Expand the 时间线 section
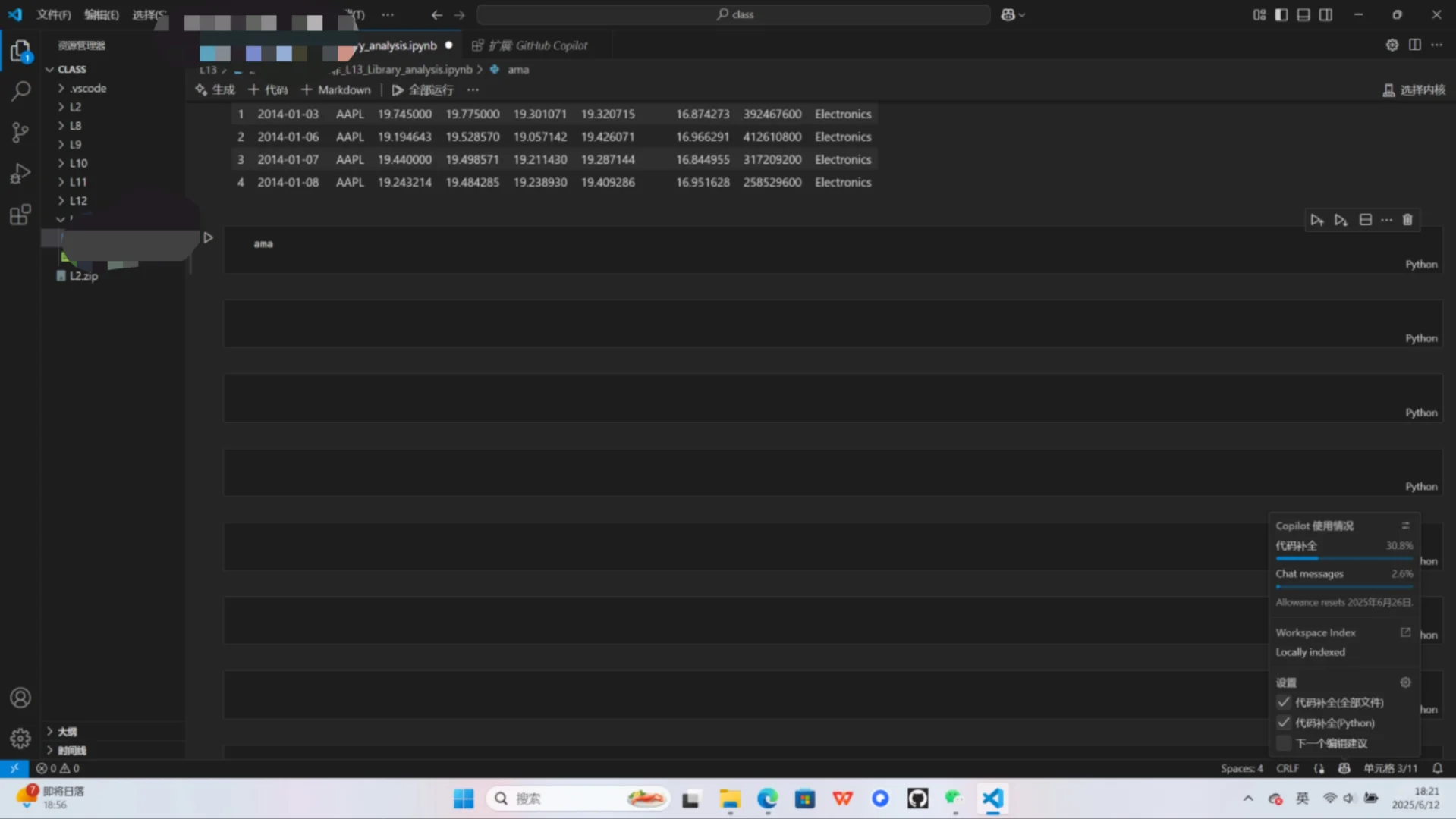Screen dimensions: 1456x819 72,749
